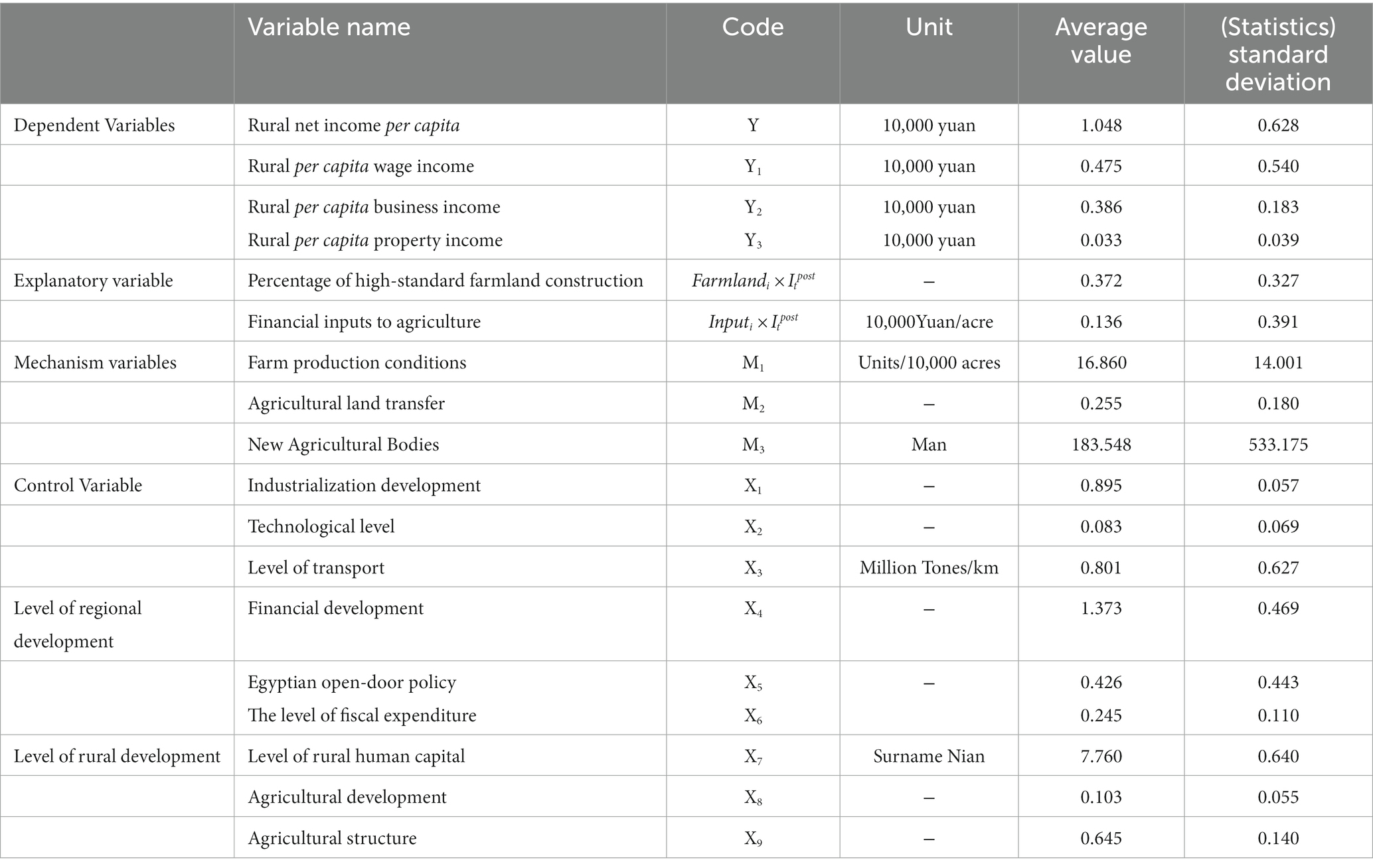The height and width of the screenshot is (868, 1373).
Task: Click the "Variable name" column header
Action: coord(329,27)
